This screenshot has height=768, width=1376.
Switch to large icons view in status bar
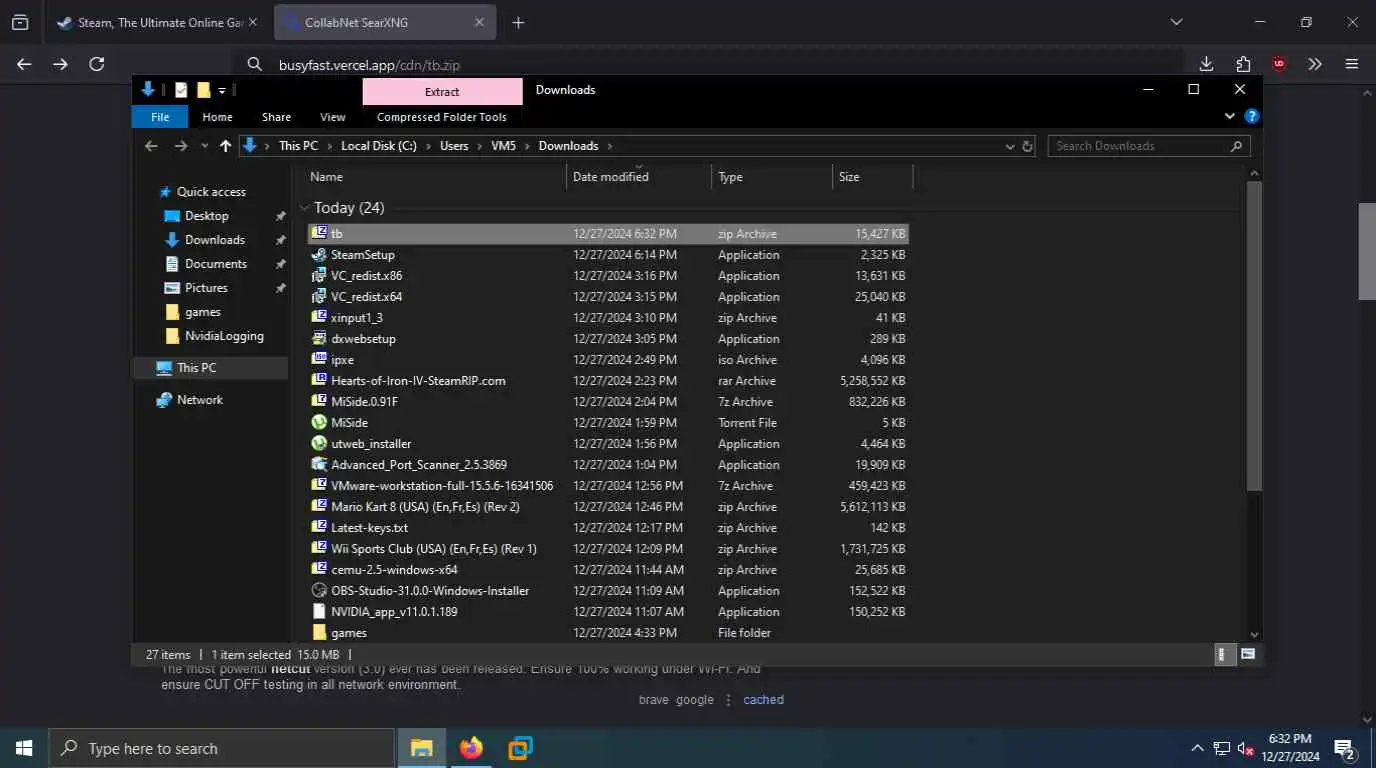click(x=1247, y=655)
